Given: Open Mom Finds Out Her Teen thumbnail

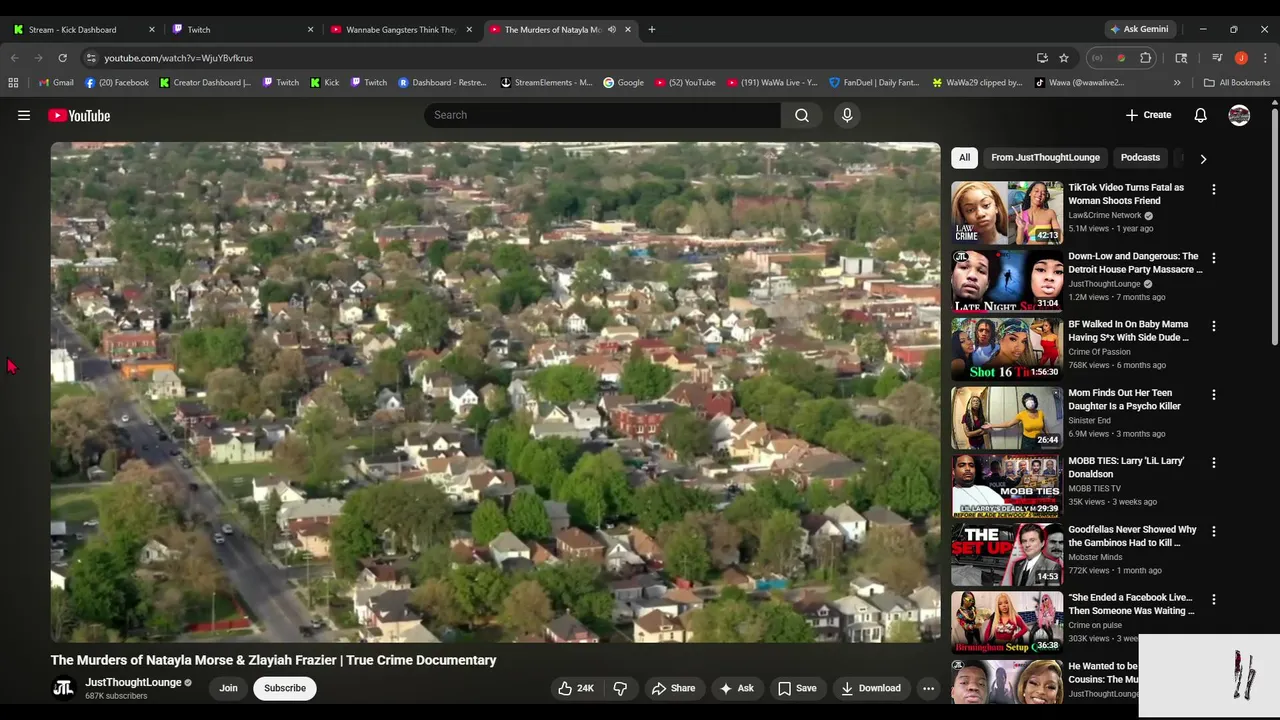Looking at the screenshot, I should (x=1007, y=418).
